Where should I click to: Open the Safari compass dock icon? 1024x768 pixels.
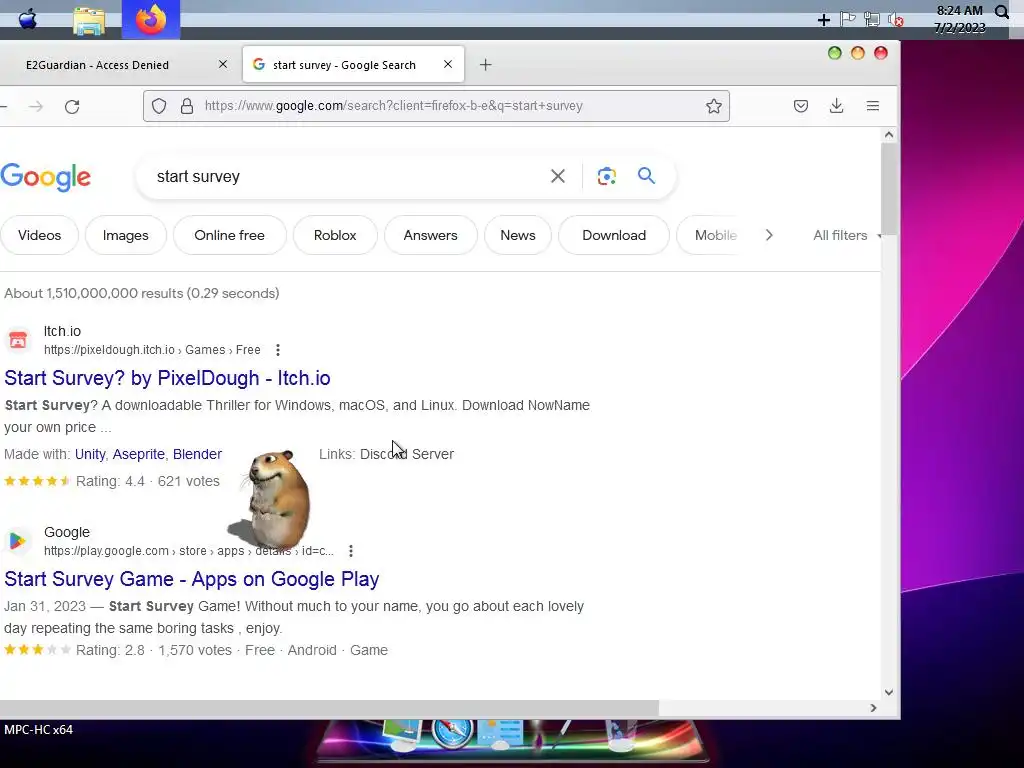point(453,731)
